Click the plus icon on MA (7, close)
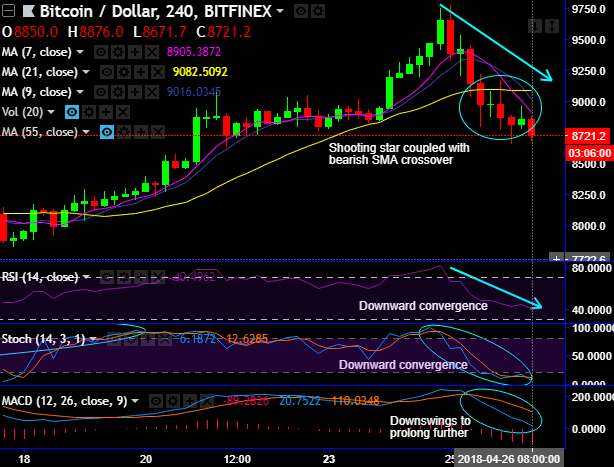Screen dimensions: 614x467 [x=135, y=52]
